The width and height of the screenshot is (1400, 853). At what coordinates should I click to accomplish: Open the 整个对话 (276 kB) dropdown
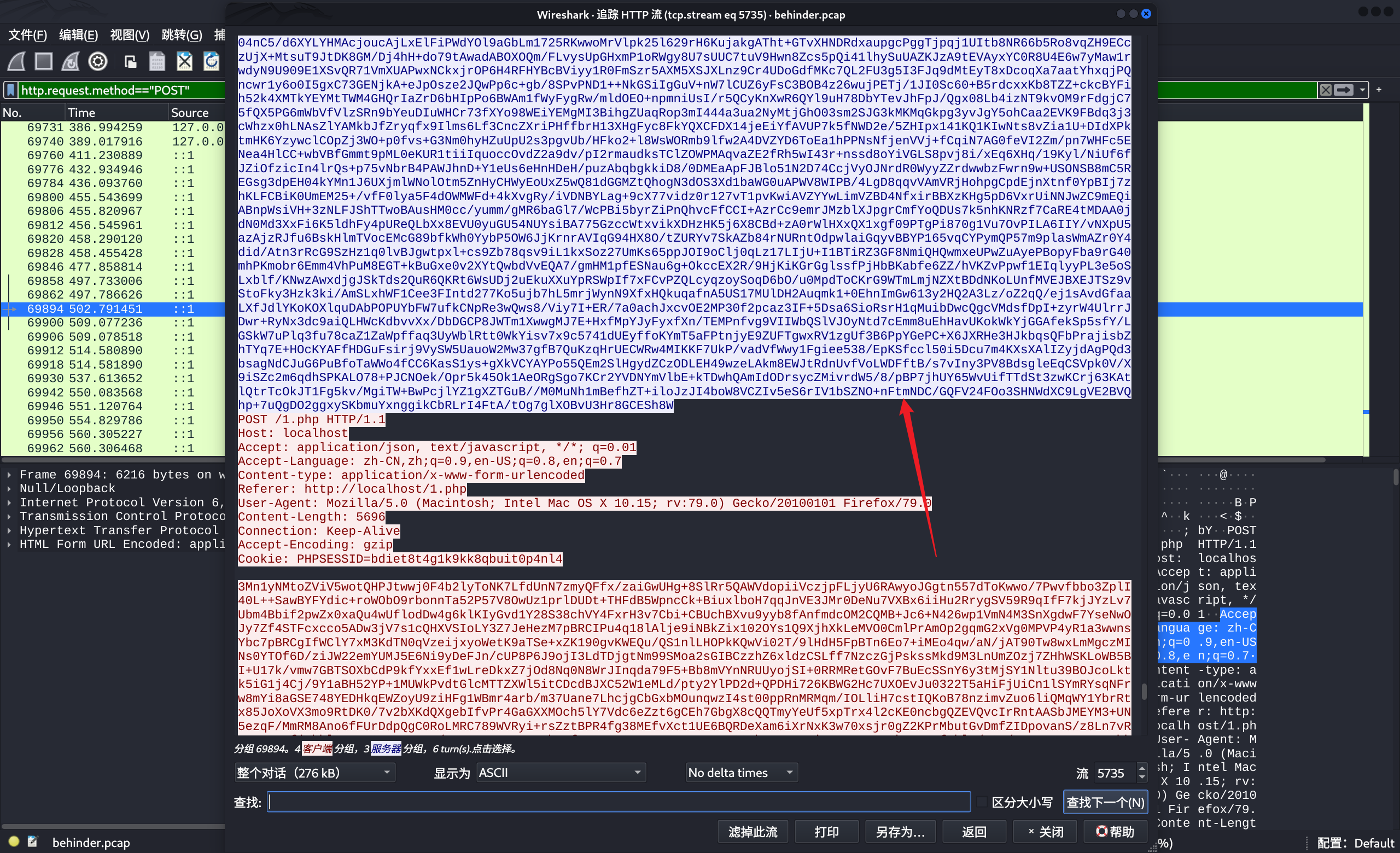tap(314, 773)
